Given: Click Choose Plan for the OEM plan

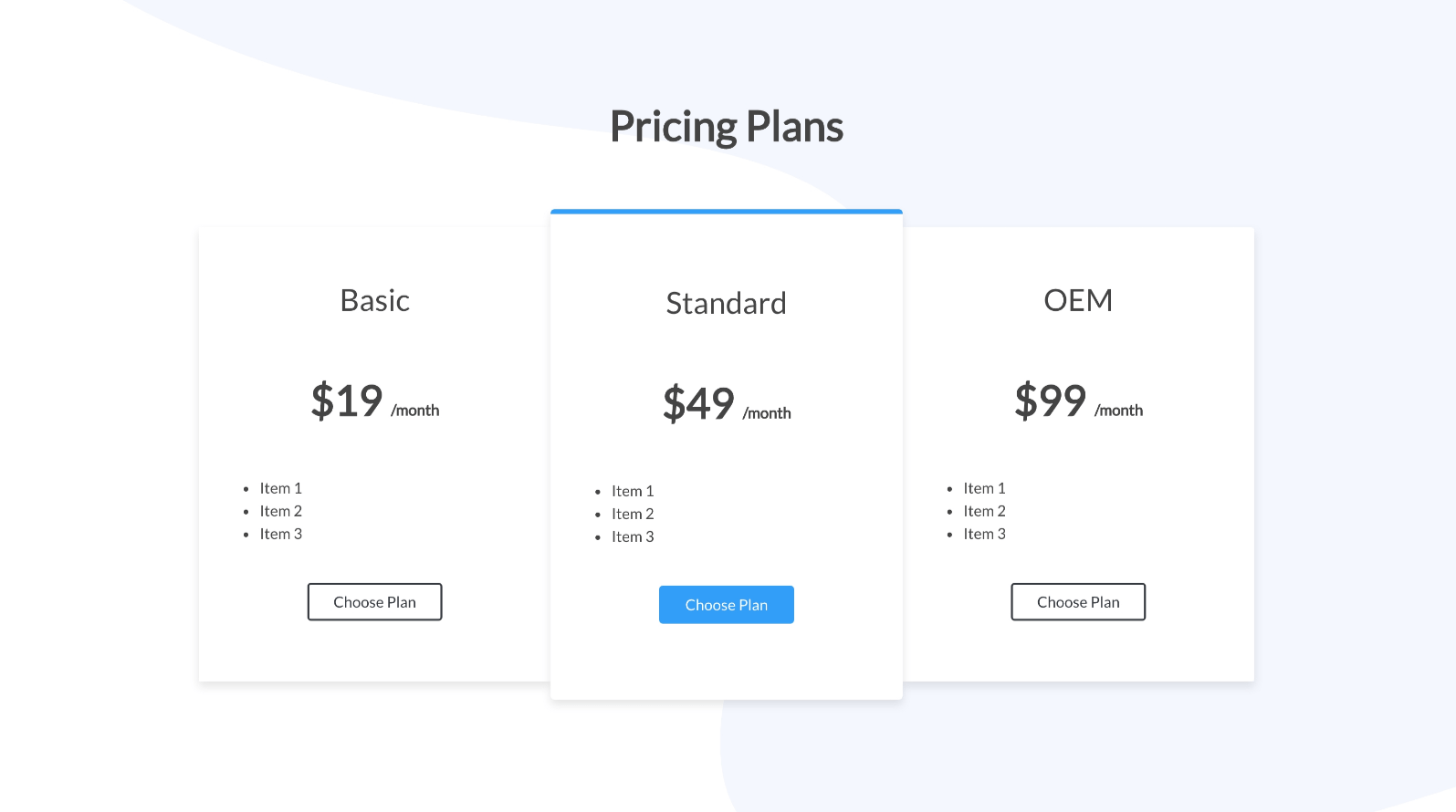Looking at the screenshot, I should click(1077, 601).
